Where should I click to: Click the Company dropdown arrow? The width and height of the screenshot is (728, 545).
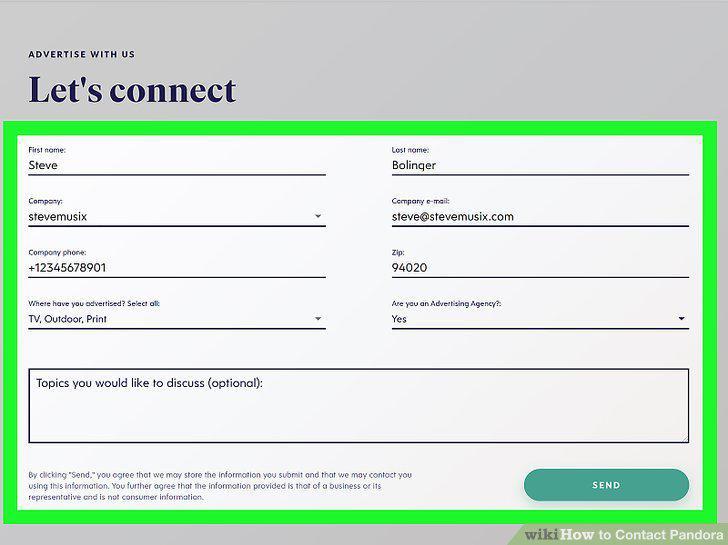pyautogui.click(x=318, y=216)
